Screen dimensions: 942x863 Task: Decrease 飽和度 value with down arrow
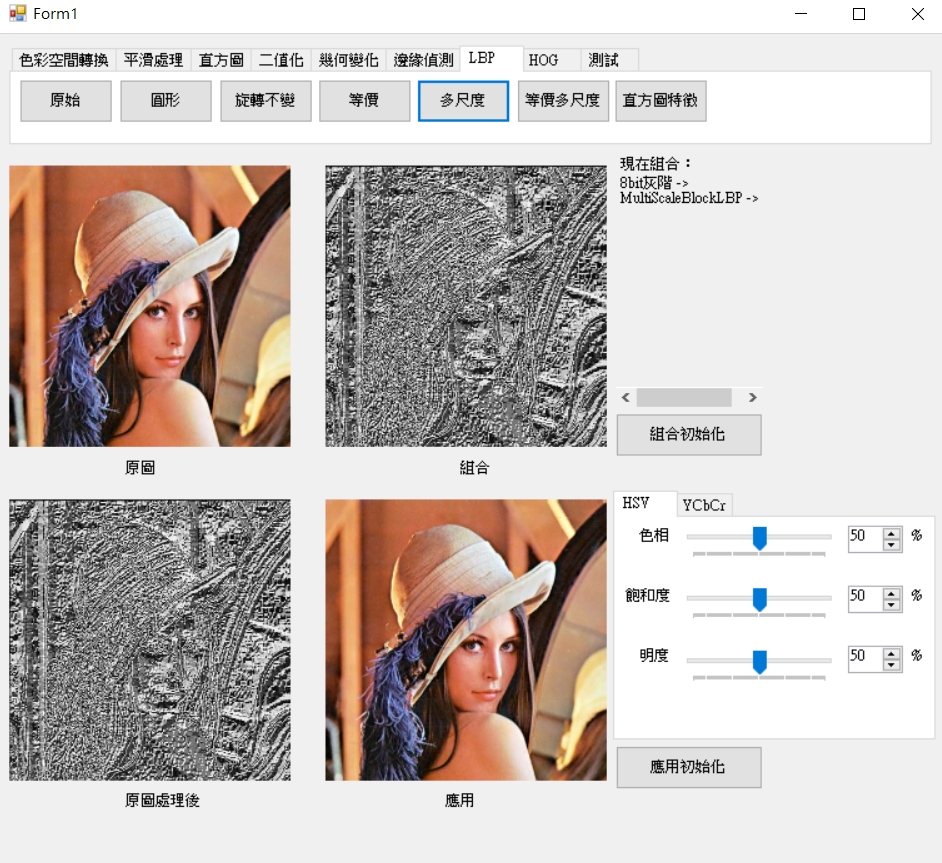pos(892,605)
